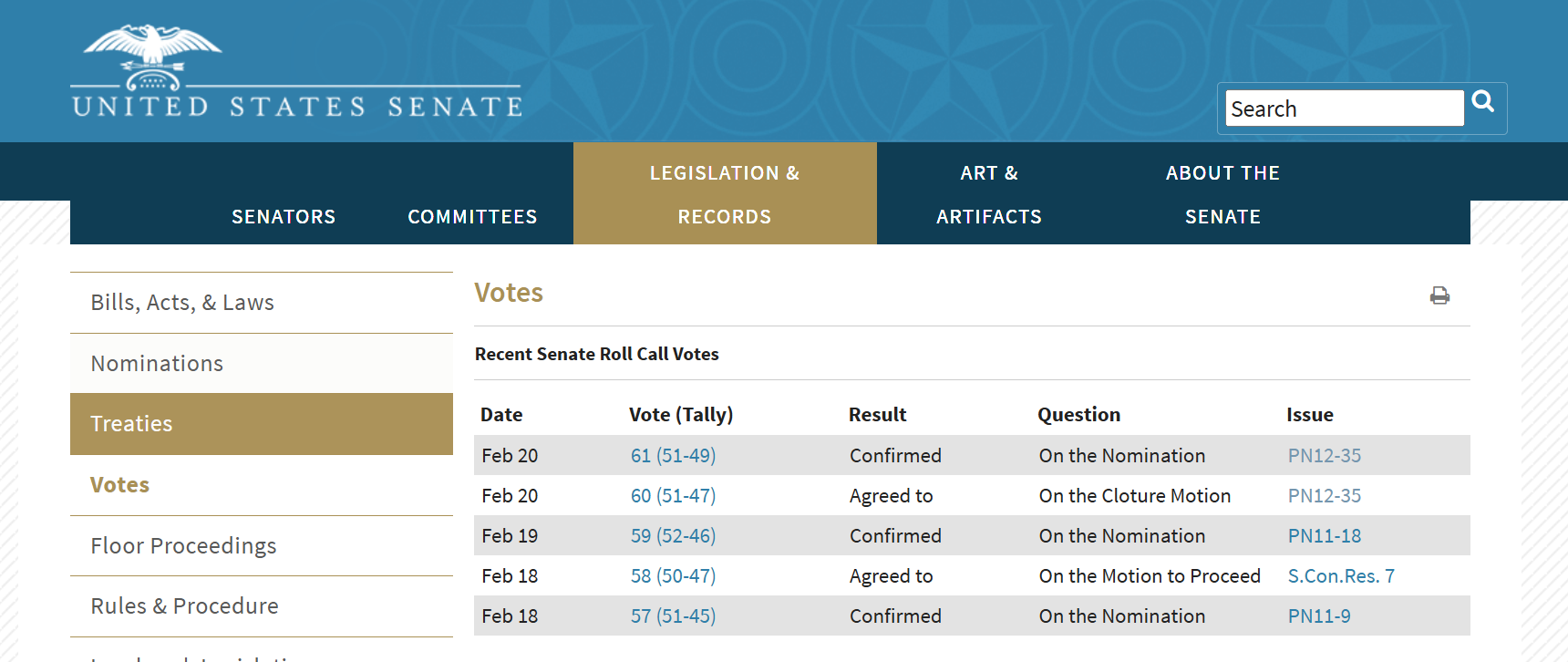Open the S.Con.Res. 7 issue link

pos(1341,576)
